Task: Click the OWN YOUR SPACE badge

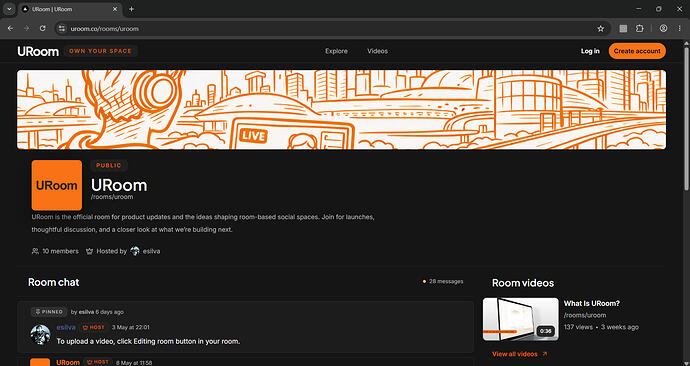Action: coord(100,51)
